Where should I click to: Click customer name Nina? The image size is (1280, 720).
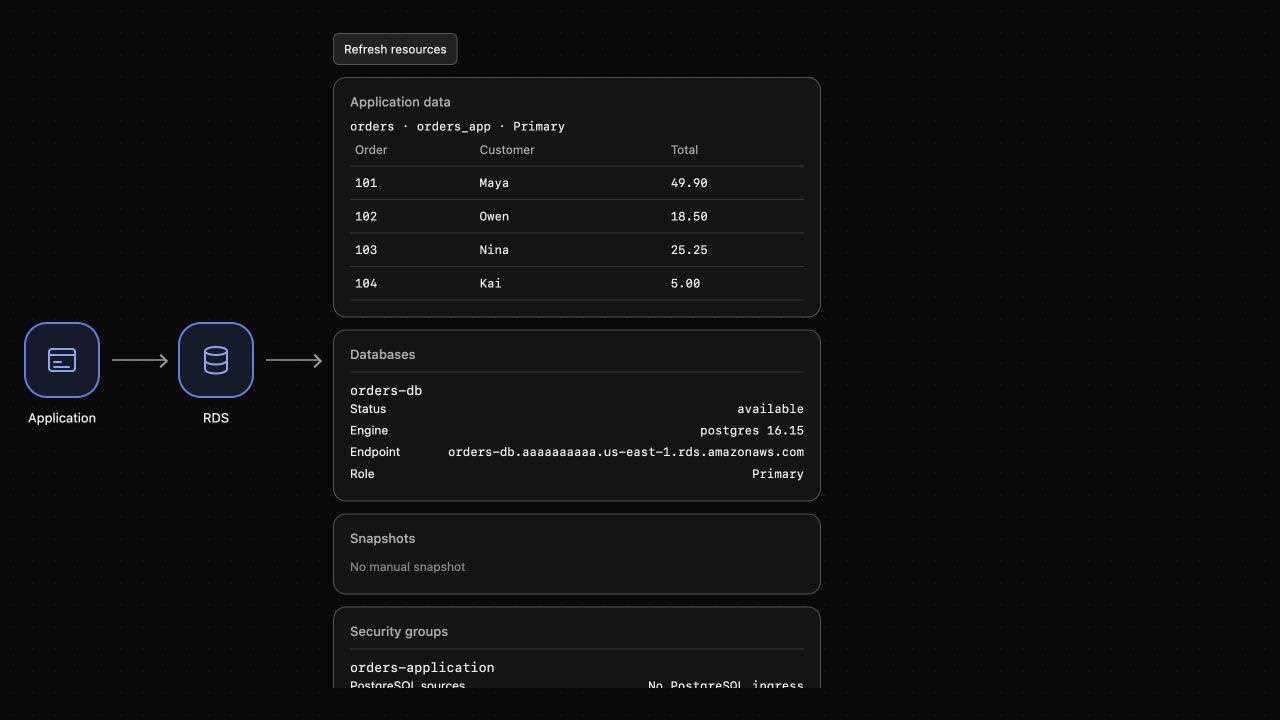point(494,250)
